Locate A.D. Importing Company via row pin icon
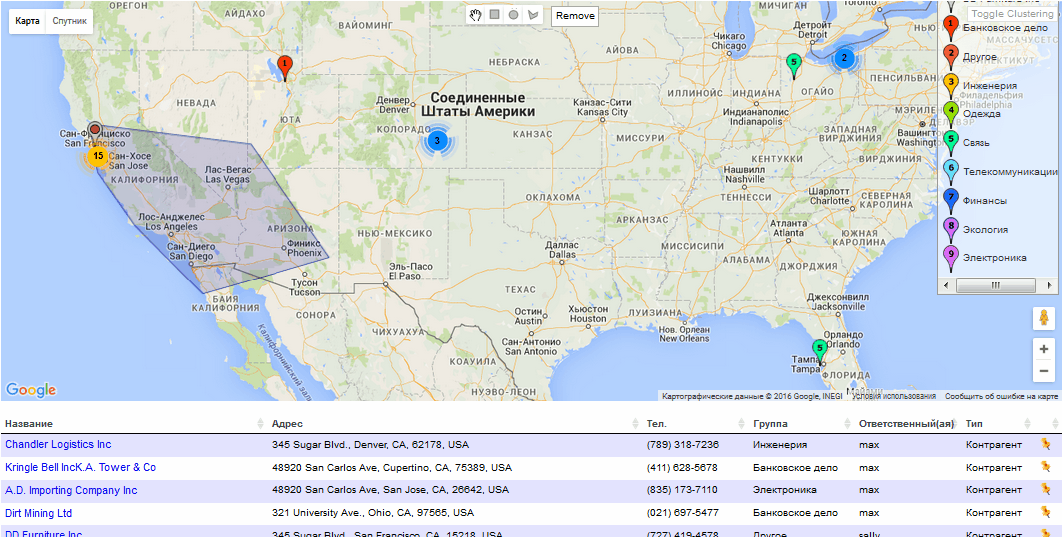The width and height of the screenshot is (1062, 537). click(x=1046, y=490)
